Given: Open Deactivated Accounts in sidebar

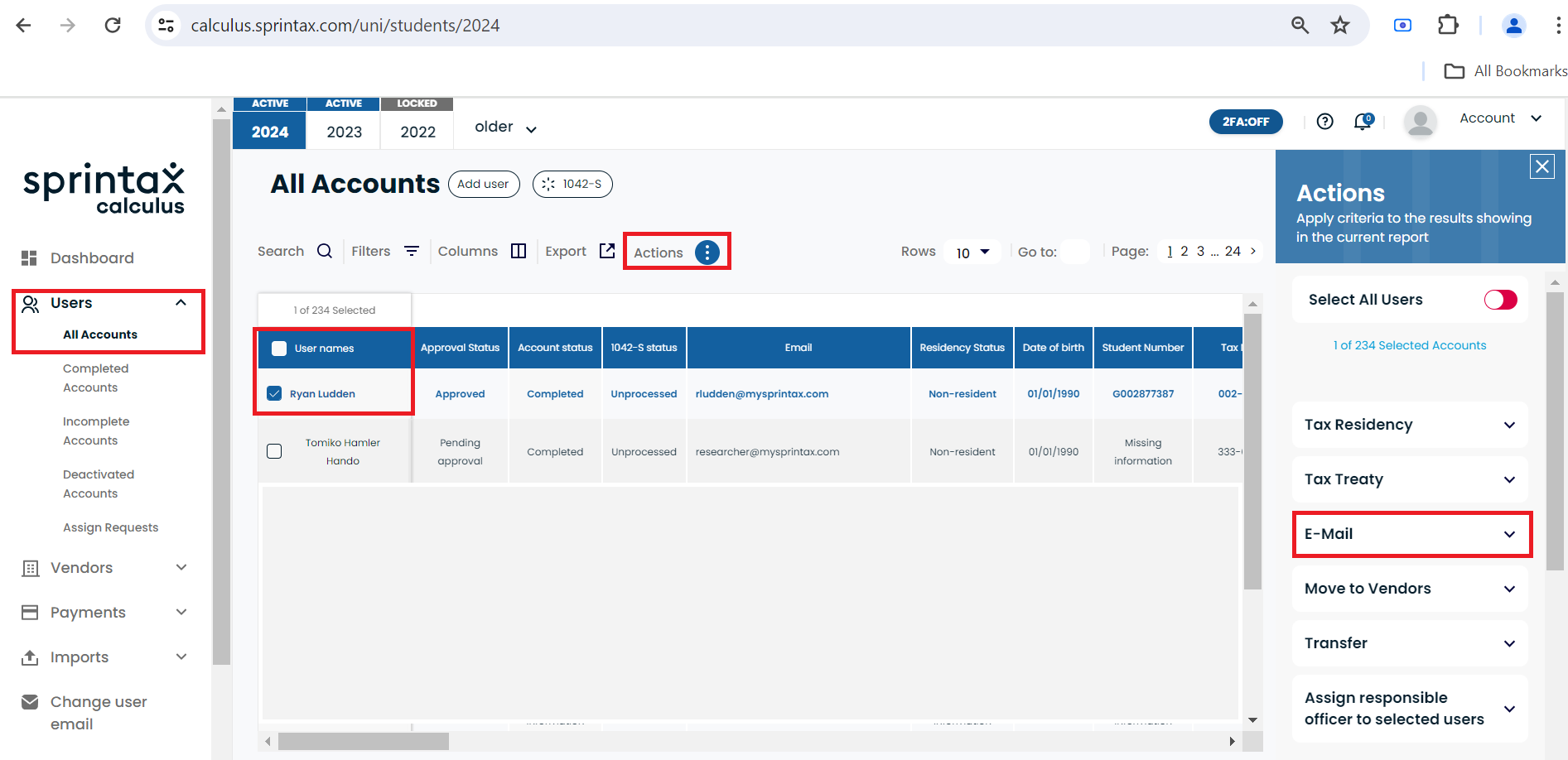Looking at the screenshot, I should pyautogui.click(x=99, y=484).
